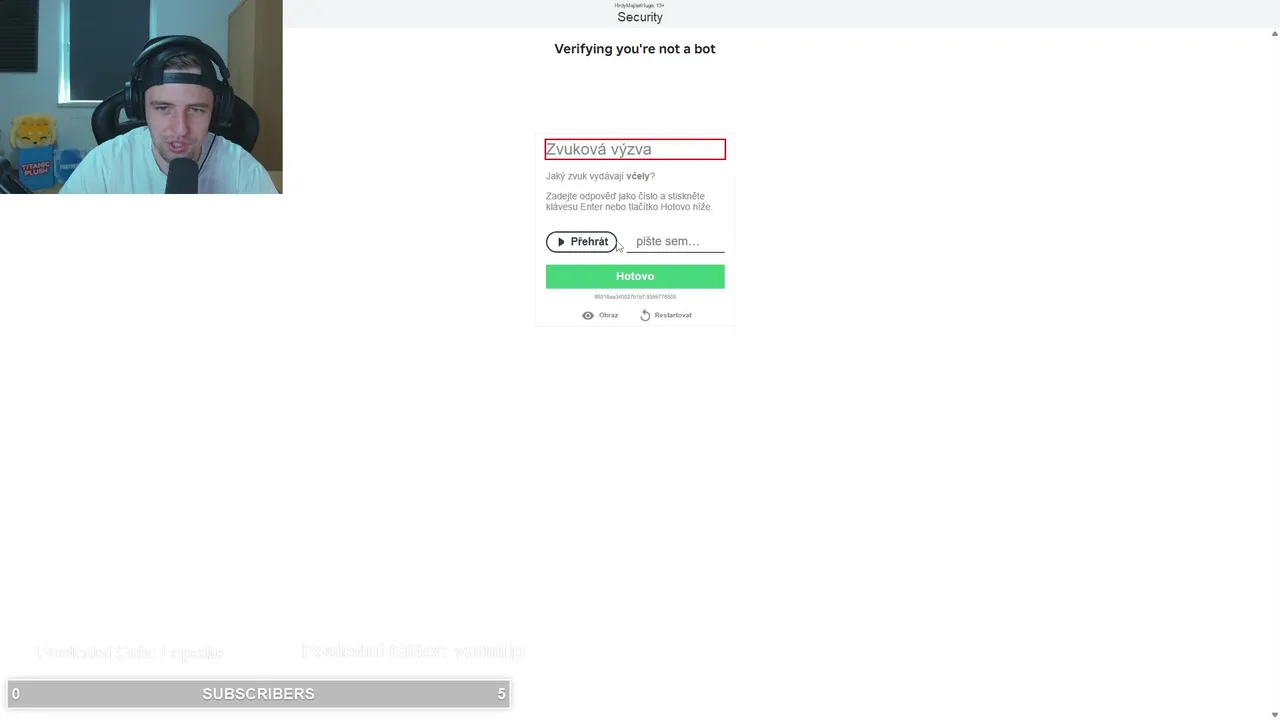
Task: Click the scrollbar down arrow at bottom right
Action: (x=1274, y=714)
